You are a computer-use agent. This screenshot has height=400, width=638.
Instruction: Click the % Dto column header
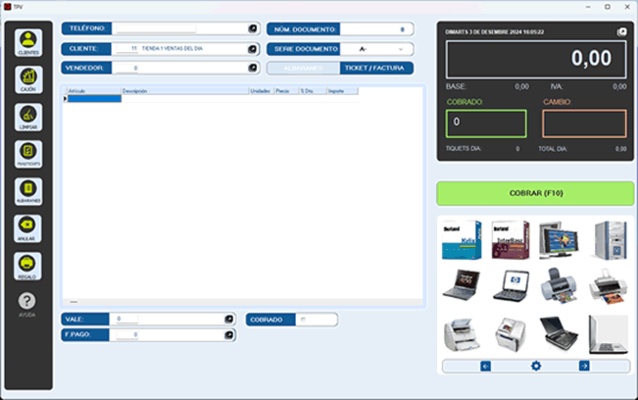click(312, 91)
